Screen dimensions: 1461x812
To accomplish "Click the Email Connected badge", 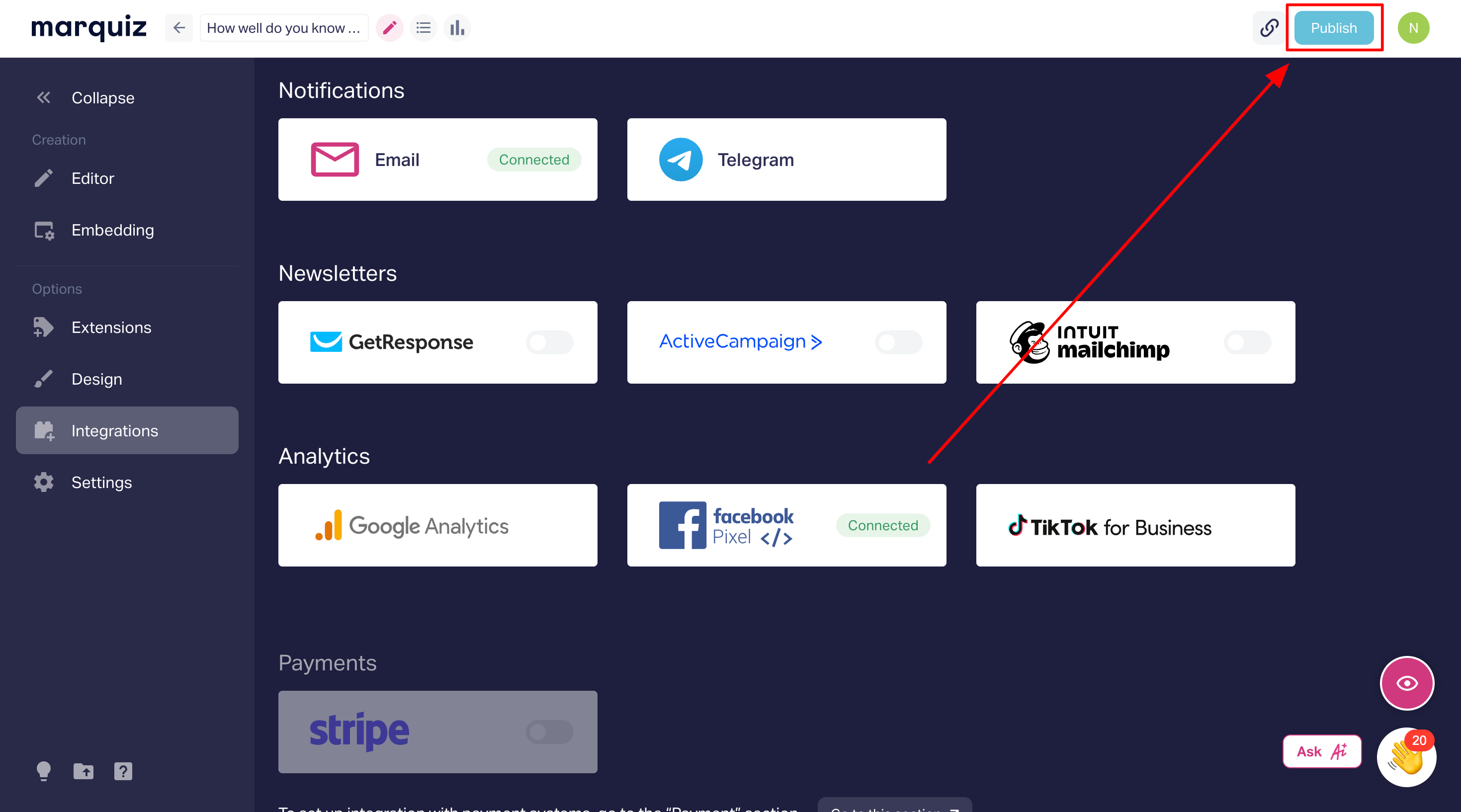I will [x=534, y=160].
